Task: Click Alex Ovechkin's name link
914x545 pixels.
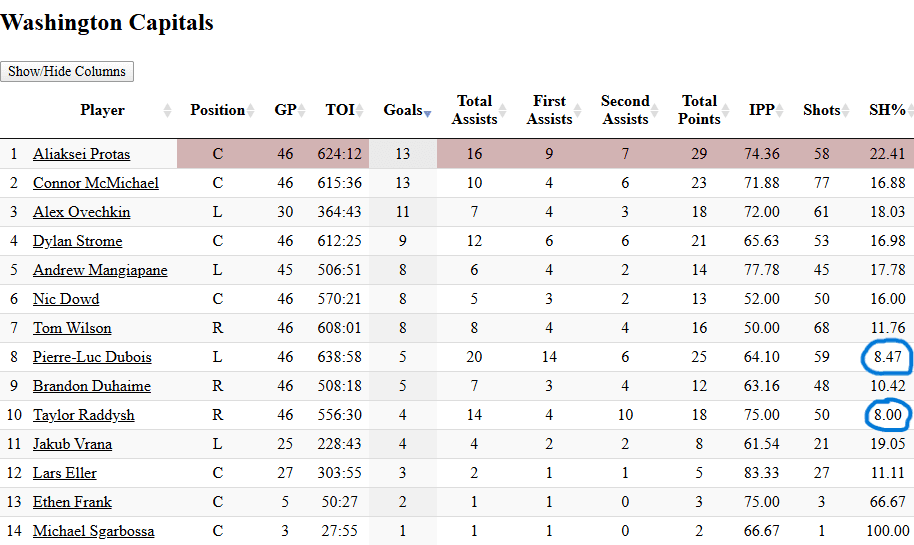Action: pyautogui.click(x=81, y=212)
